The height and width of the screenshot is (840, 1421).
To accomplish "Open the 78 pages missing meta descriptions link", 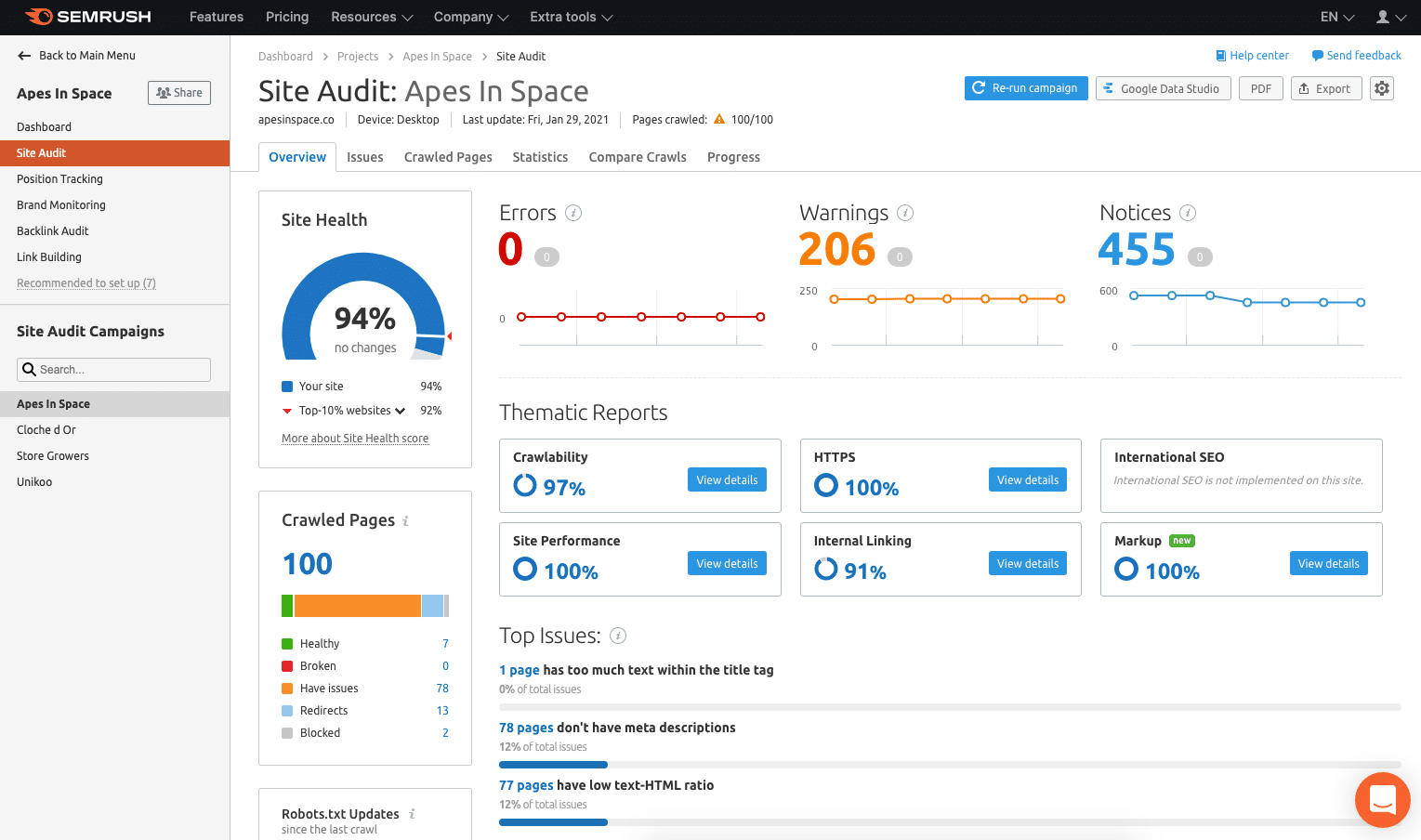I will (526, 728).
